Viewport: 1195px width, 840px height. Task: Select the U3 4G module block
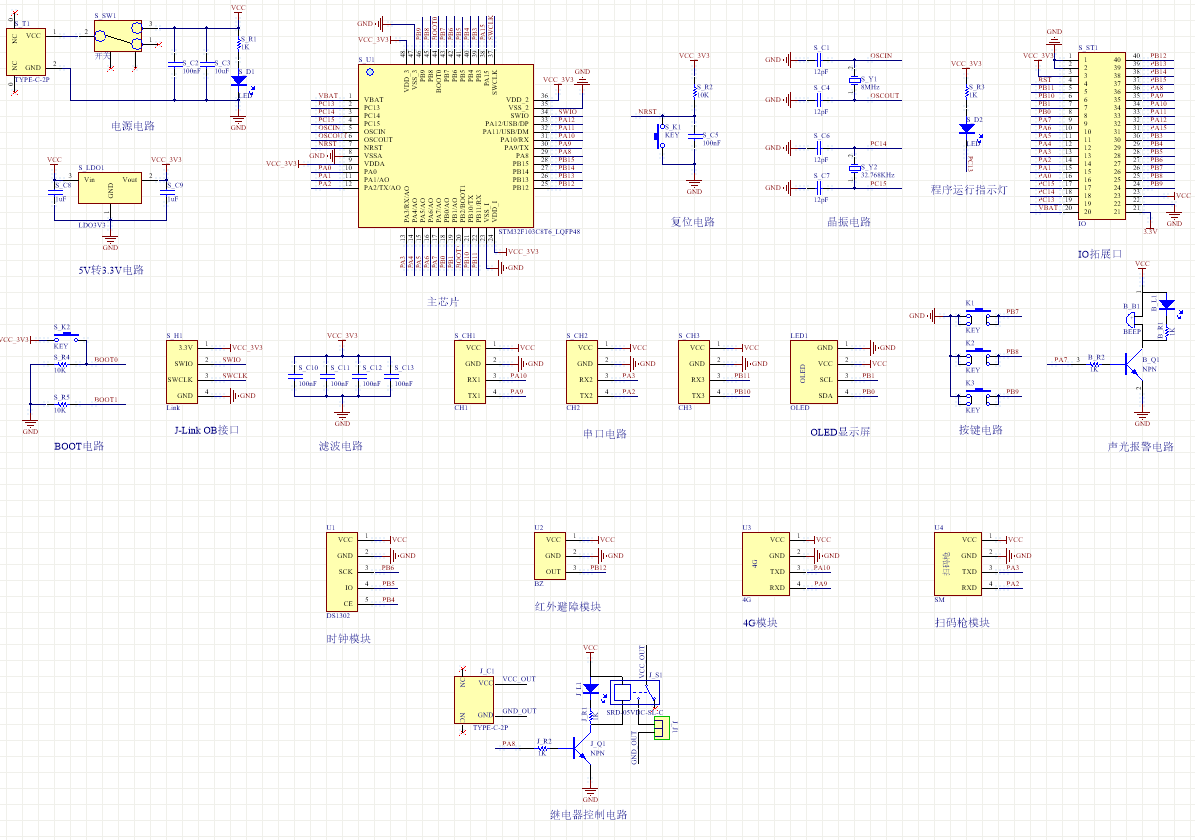[765, 564]
